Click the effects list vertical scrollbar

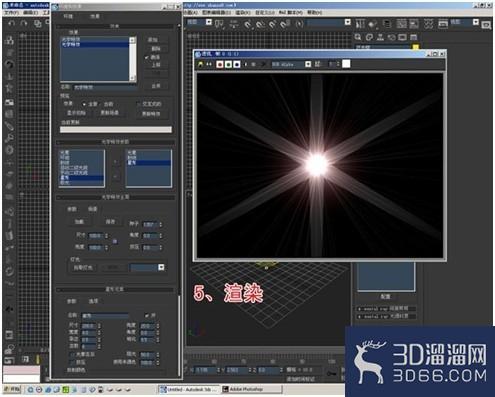click(133, 59)
